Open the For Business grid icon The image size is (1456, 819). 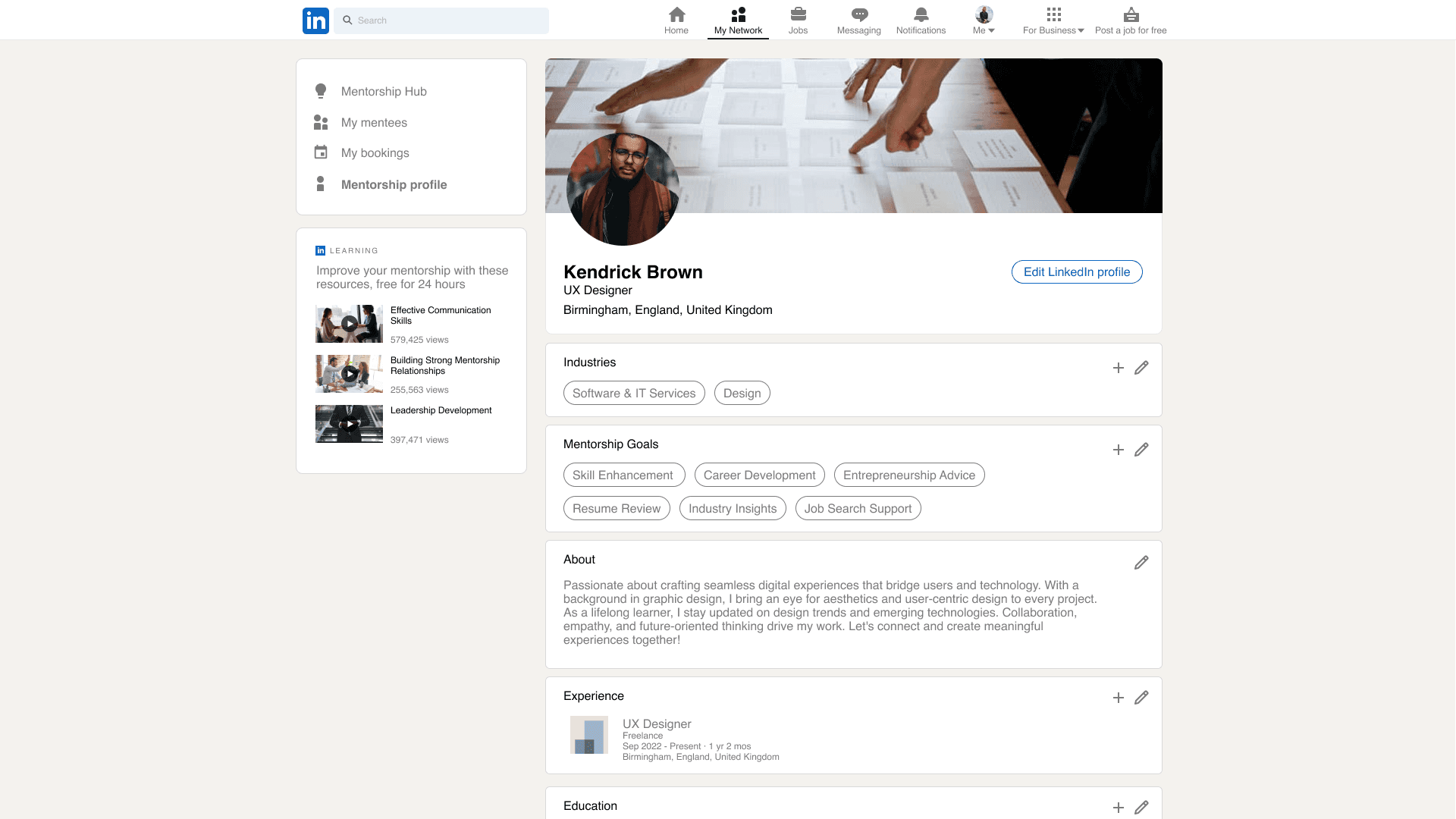click(1053, 14)
